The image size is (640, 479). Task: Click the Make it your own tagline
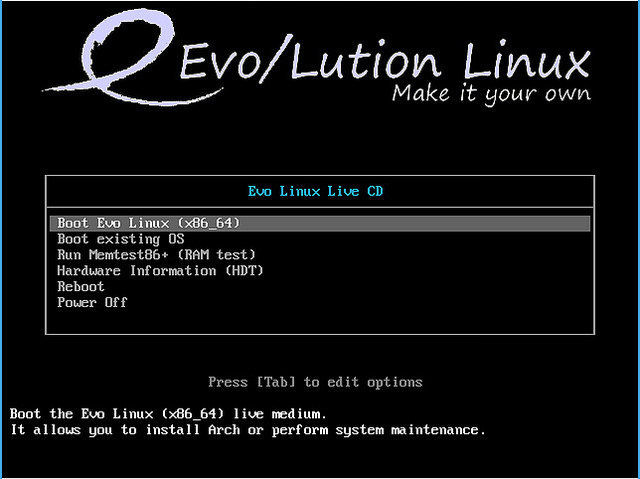pyautogui.click(x=490, y=95)
